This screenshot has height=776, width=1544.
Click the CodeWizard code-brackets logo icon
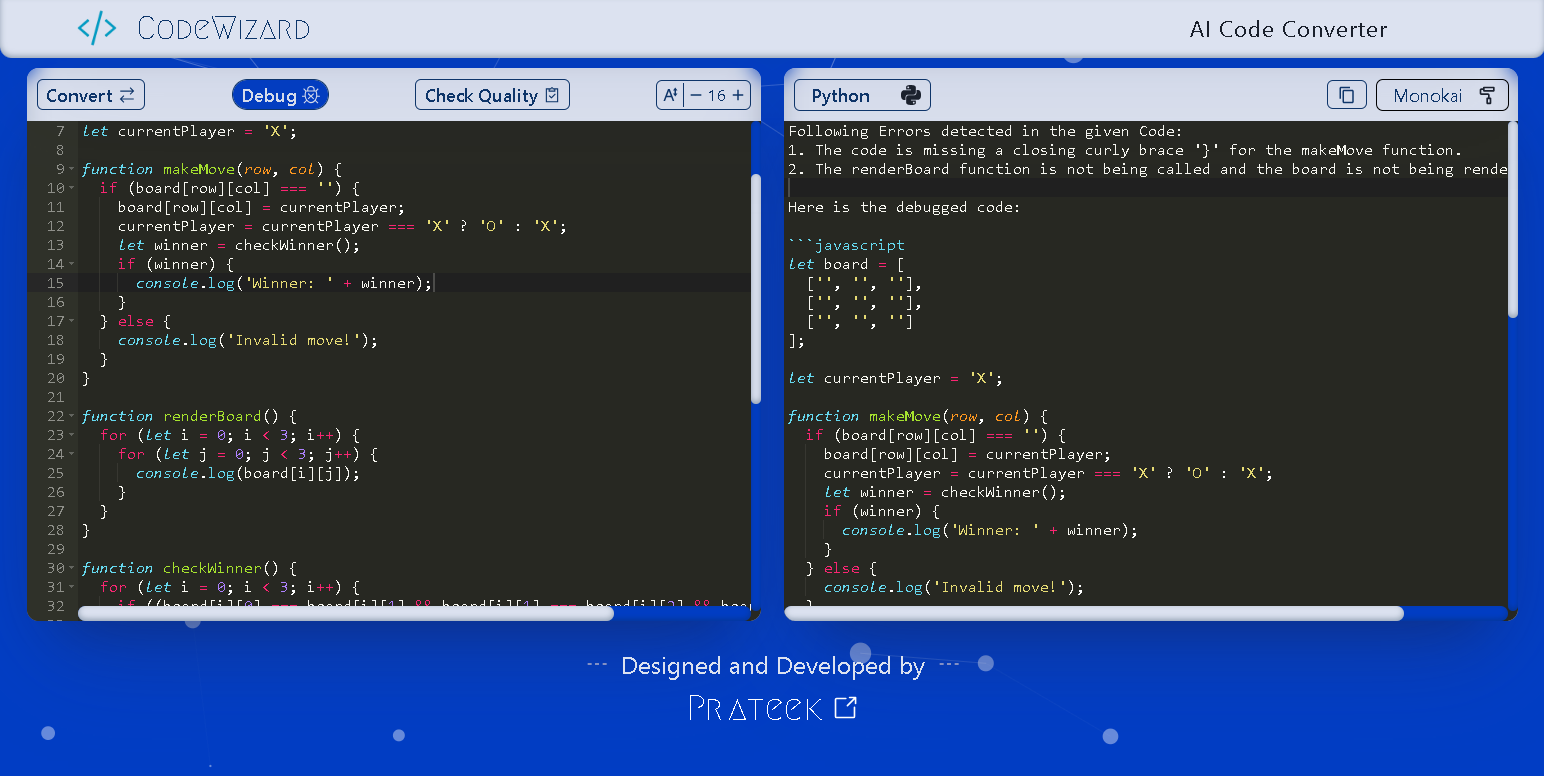click(x=97, y=29)
